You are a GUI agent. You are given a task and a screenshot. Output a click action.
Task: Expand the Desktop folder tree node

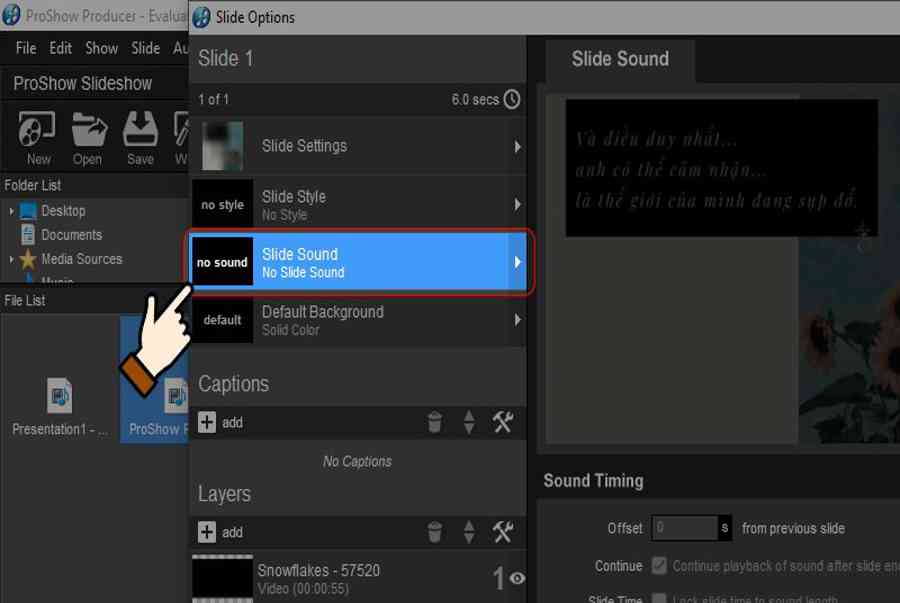point(11,211)
